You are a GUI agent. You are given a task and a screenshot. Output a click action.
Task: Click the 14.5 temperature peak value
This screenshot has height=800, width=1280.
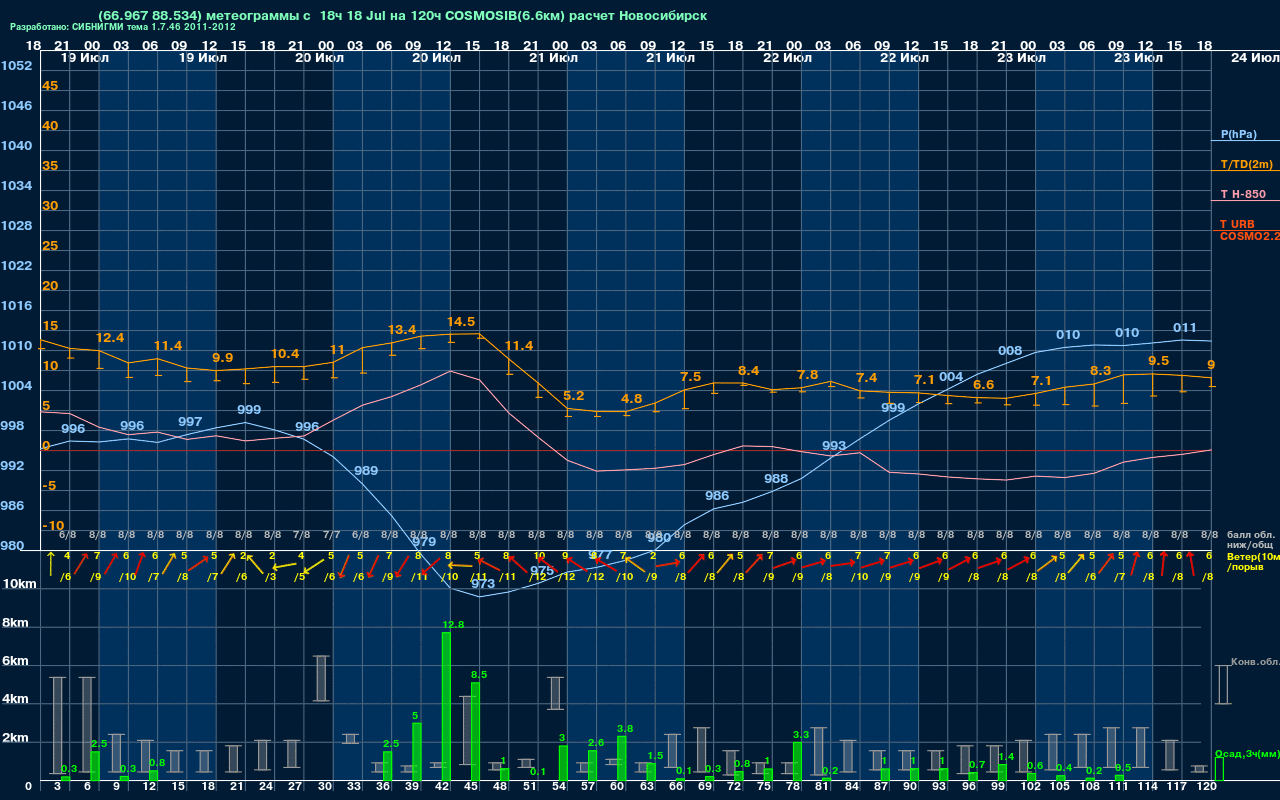click(x=461, y=322)
